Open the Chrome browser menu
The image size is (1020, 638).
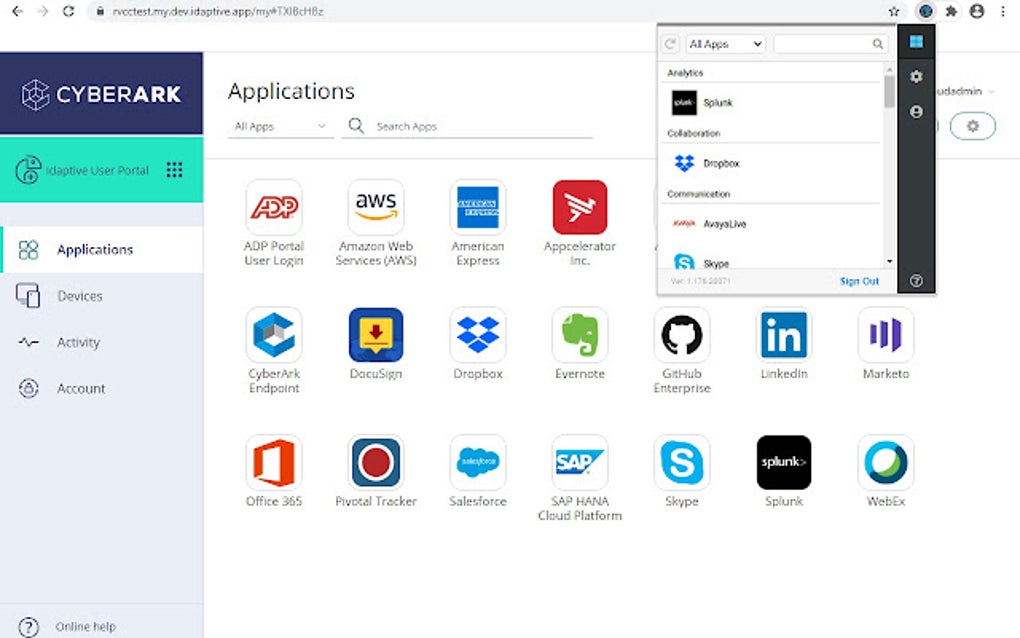1003,11
